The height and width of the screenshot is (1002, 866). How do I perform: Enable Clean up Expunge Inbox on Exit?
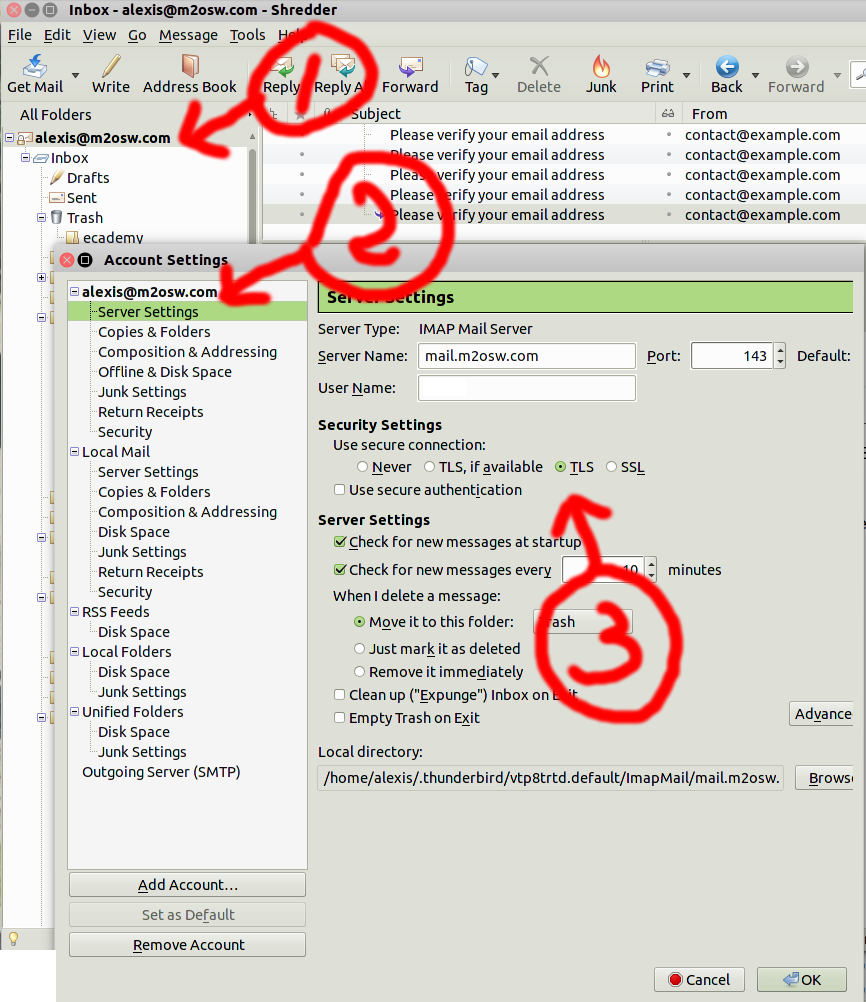pos(339,695)
